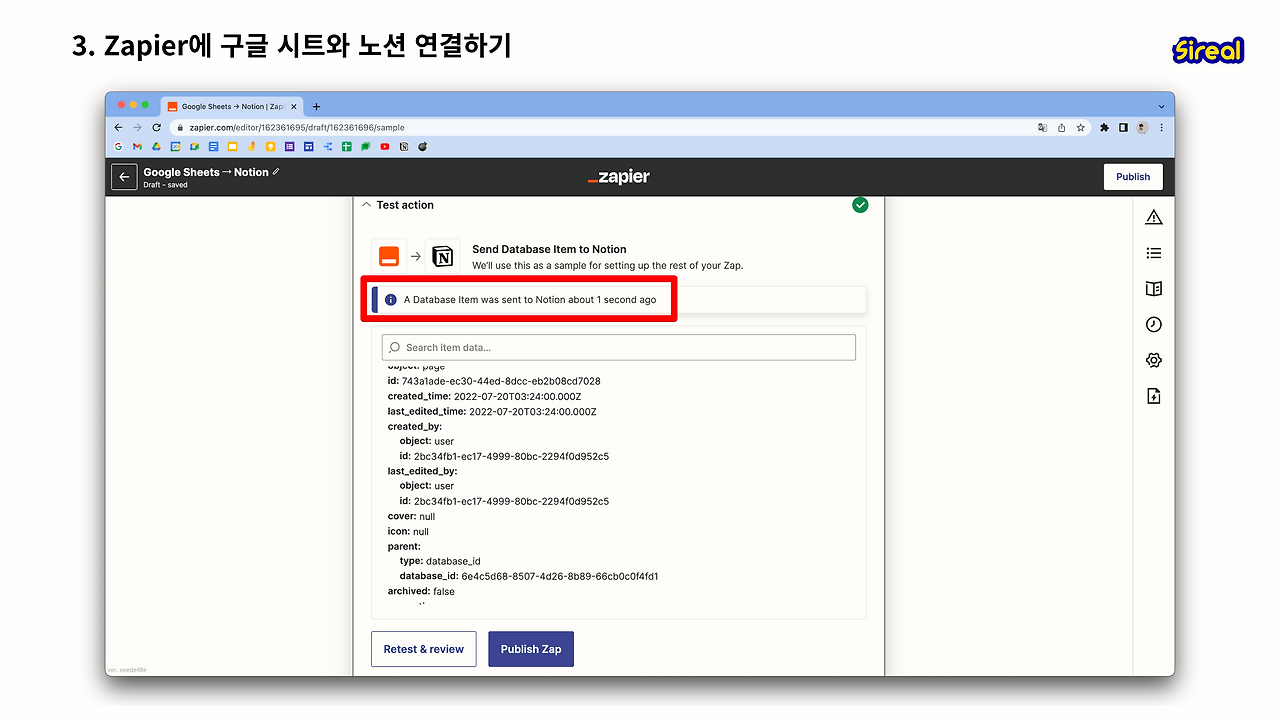Click the Send Database Item to Notion heading
1280x720 pixels.
(x=549, y=249)
